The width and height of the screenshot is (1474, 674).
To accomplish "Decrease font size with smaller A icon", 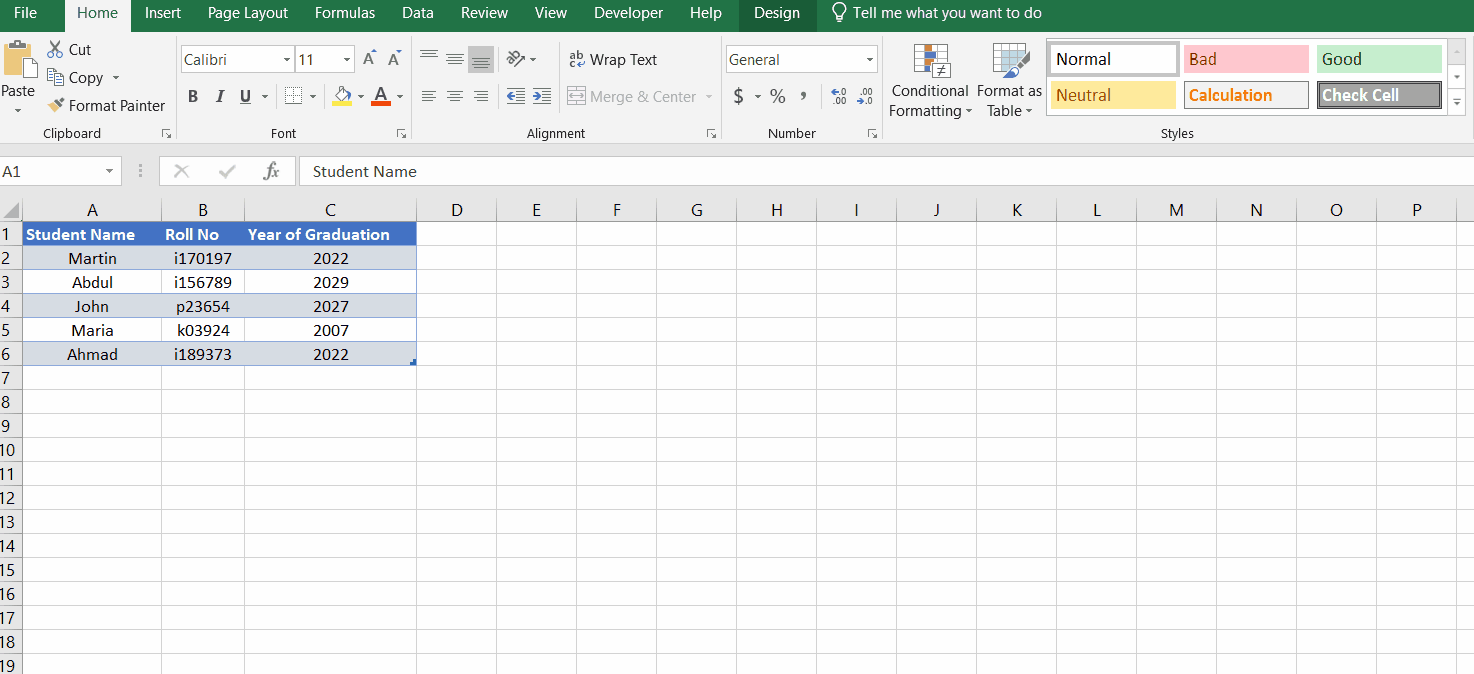I will coord(394,59).
